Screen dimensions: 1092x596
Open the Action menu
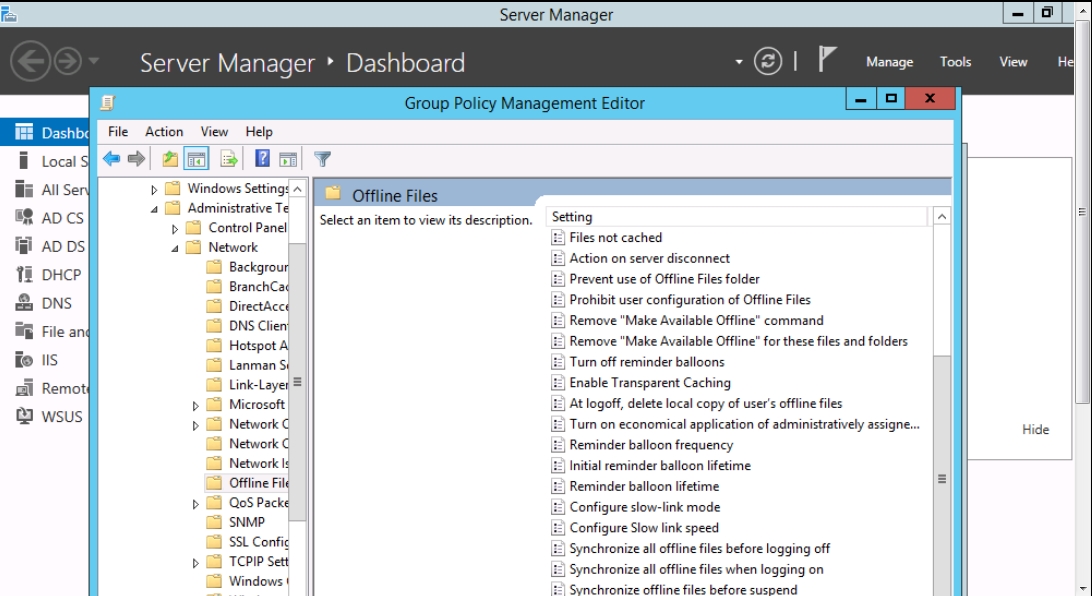[164, 132]
